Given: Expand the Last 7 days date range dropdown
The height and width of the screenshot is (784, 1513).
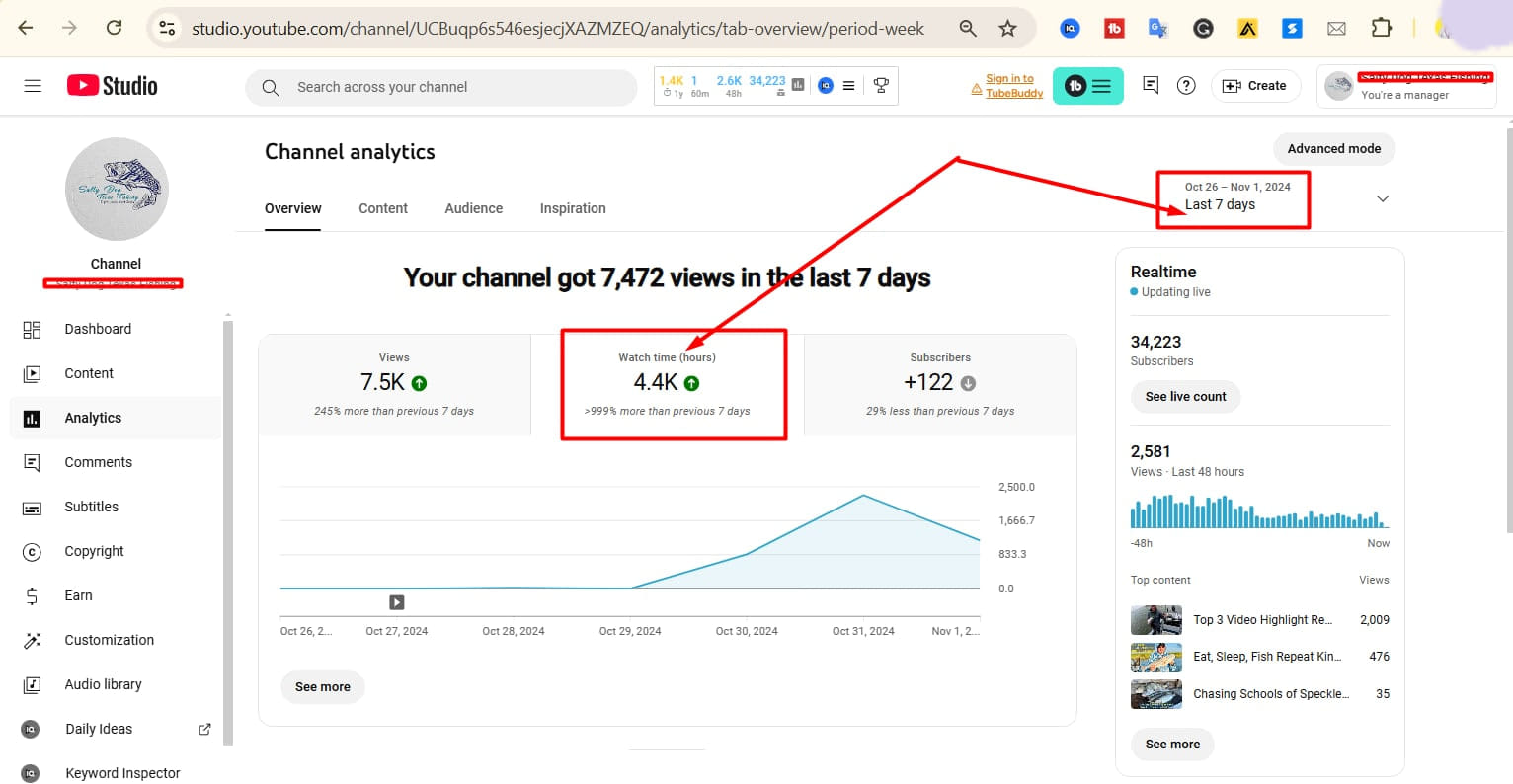Looking at the screenshot, I should point(1382,198).
